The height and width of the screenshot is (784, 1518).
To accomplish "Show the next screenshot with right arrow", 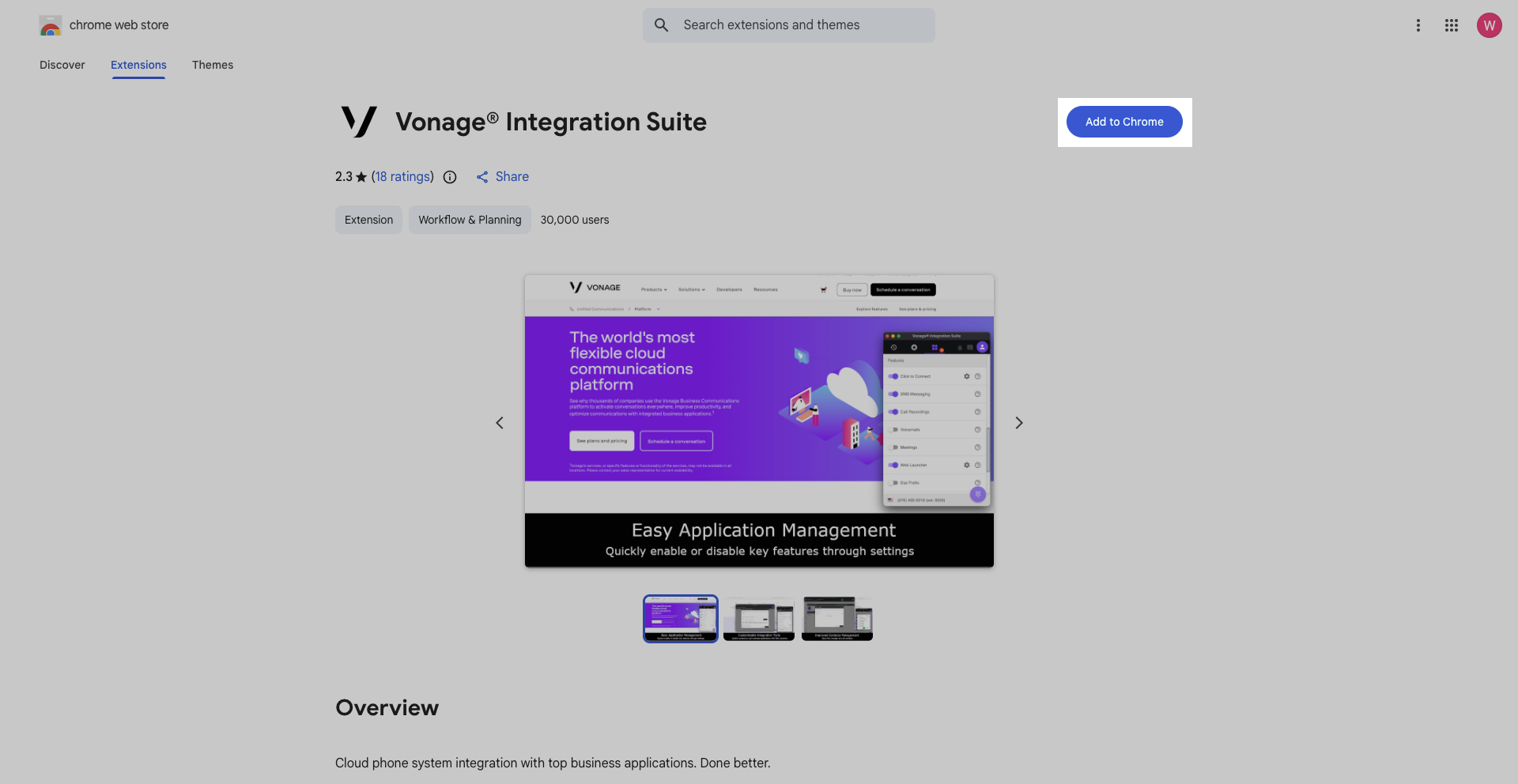I will point(1018,423).
